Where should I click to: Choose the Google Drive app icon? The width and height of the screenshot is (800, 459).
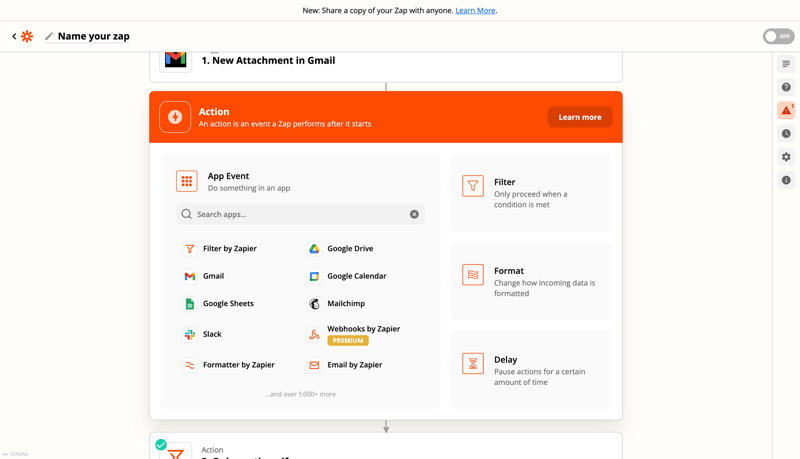pyautogui.click(x=314, y=248)
